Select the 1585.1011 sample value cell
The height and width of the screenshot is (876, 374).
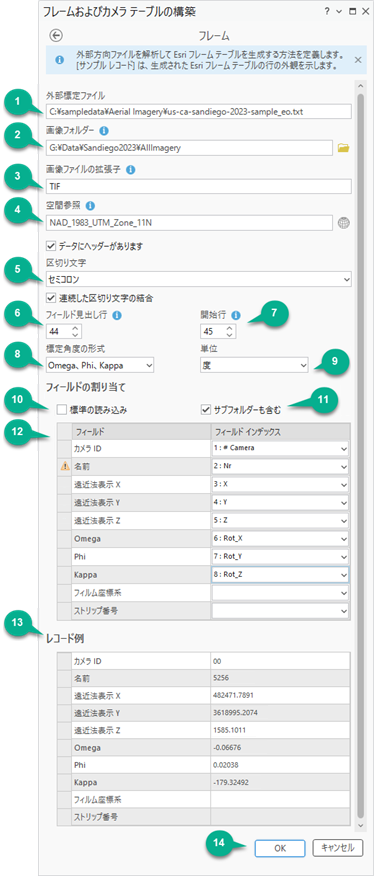pyautogui.click(x=280, y=731)
